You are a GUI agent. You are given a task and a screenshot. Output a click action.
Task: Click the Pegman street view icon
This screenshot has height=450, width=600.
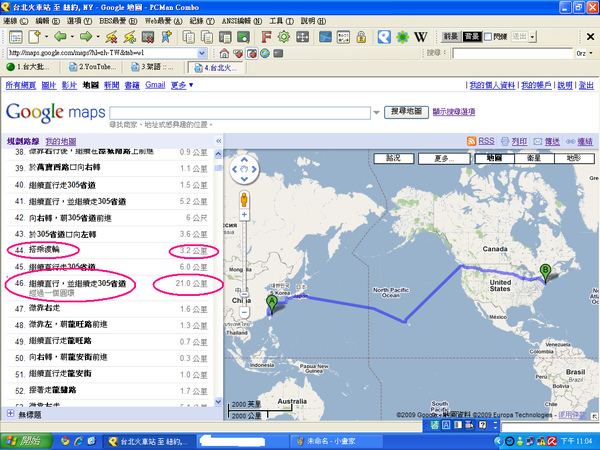click(x=244, y=200)
